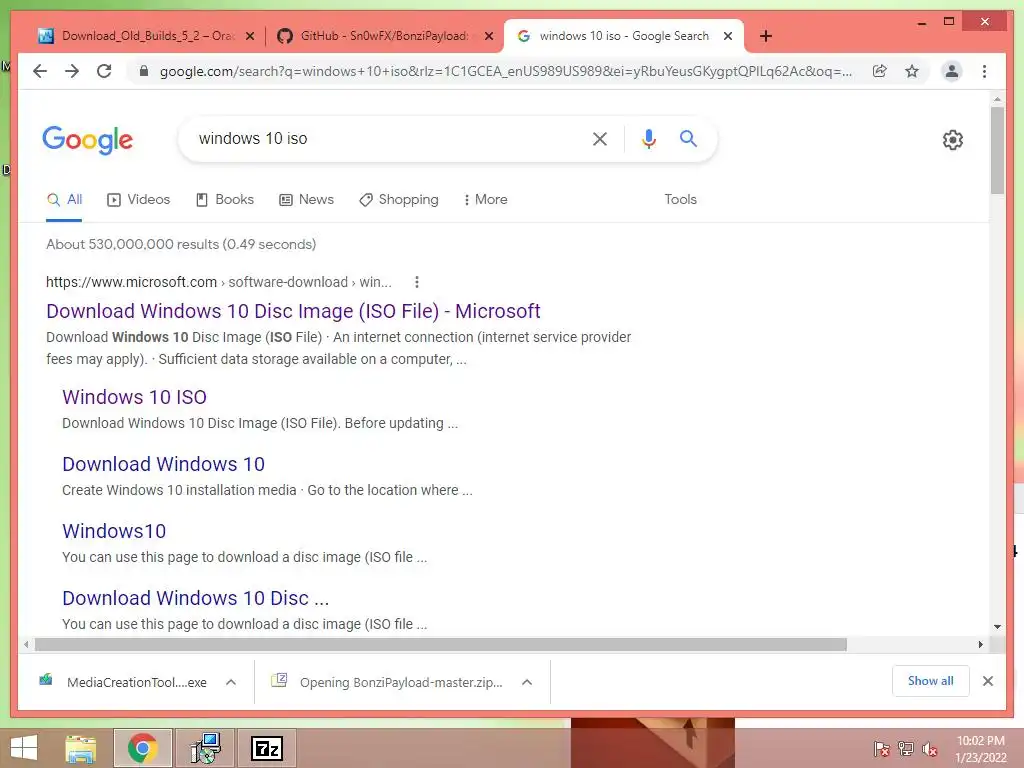The height and width of the screenshot is (768, 1024).
Task: Open the muted volume tray icon
Action: tap(930, 749)
